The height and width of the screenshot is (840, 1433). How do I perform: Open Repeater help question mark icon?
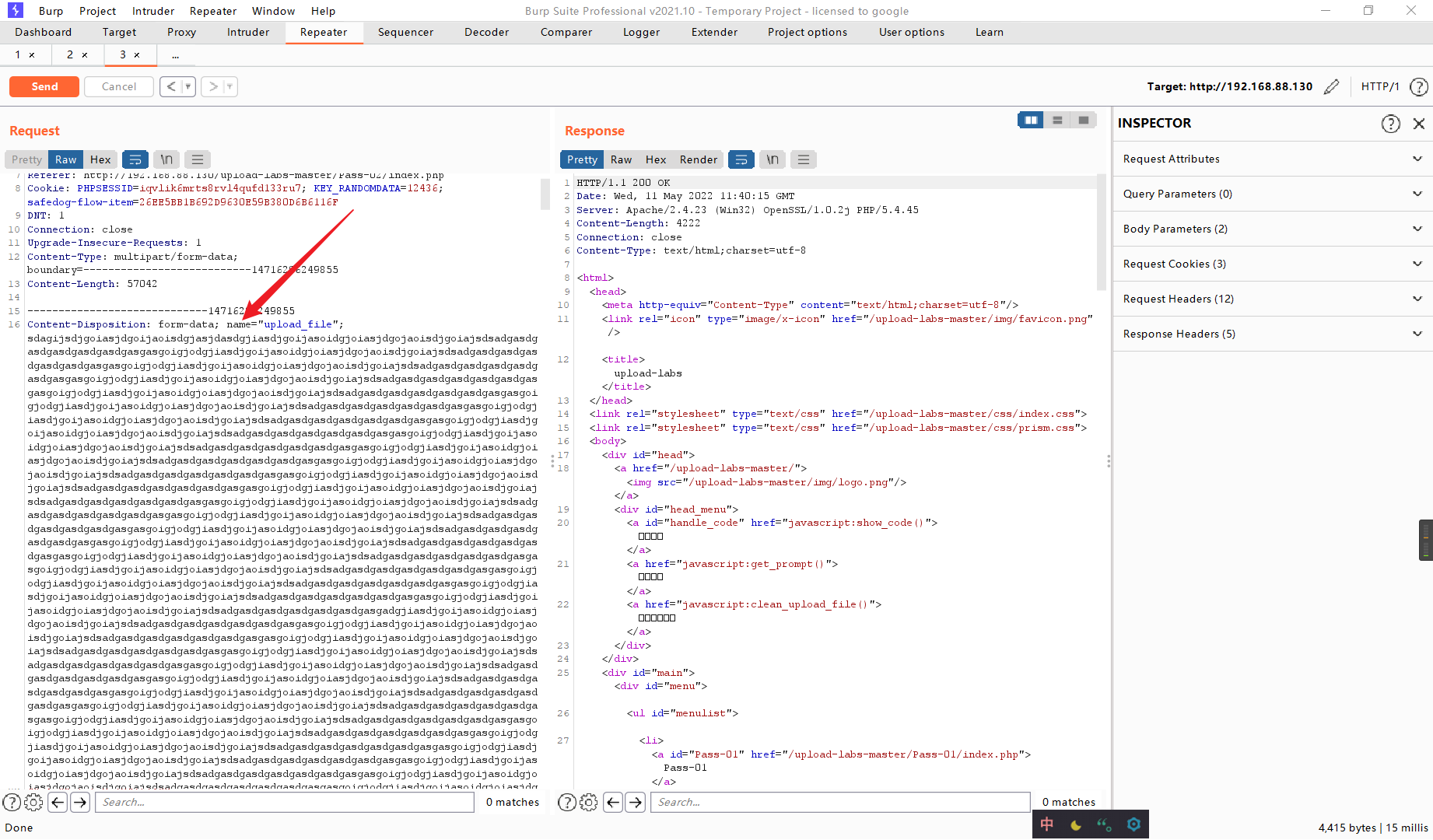click(x=1419, y=86)
